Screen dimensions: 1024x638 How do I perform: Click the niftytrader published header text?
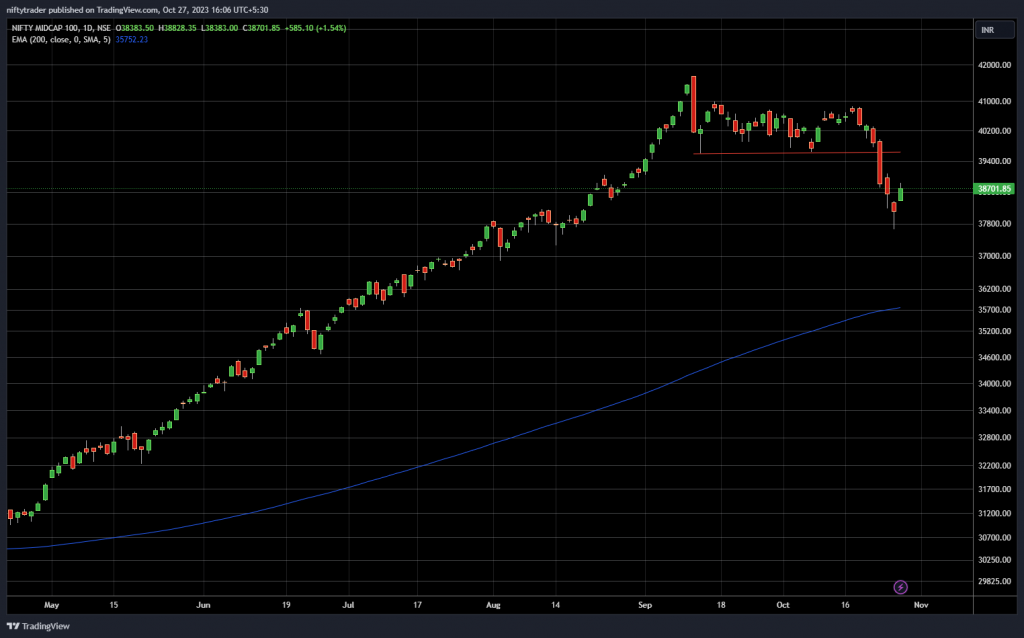(137, 10)
